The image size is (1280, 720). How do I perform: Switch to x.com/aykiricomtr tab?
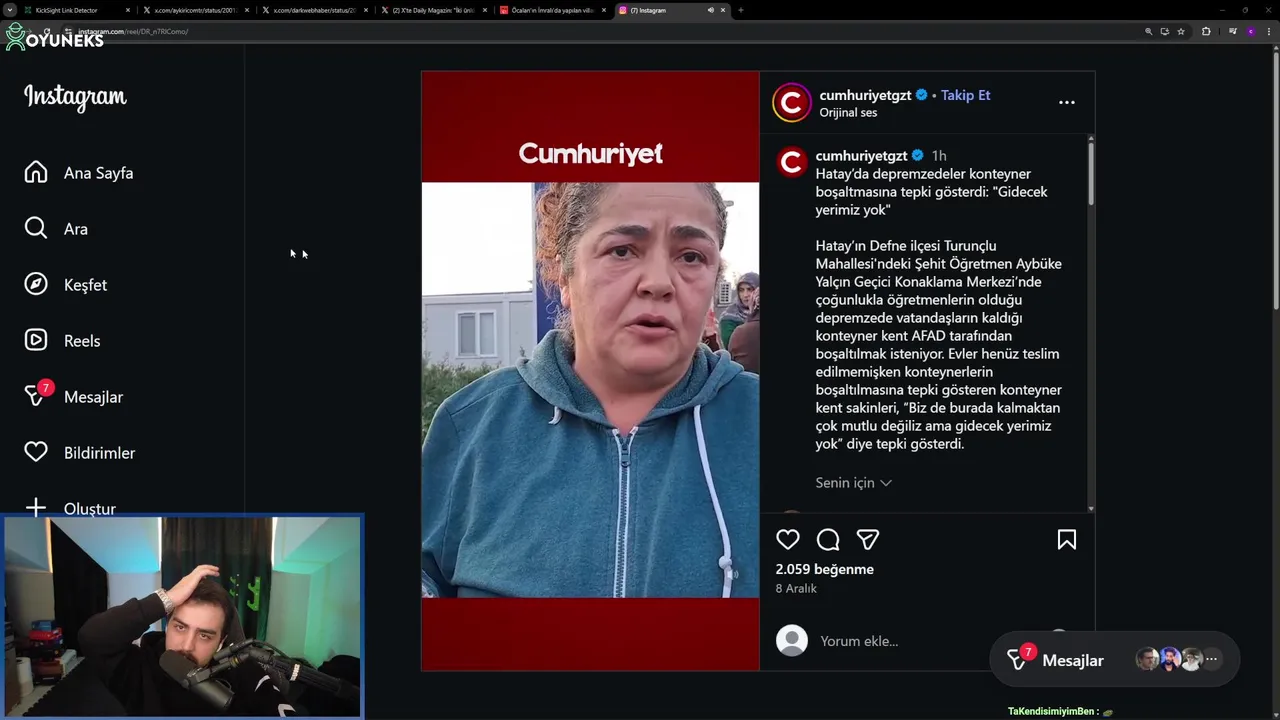tap(195, 10)
